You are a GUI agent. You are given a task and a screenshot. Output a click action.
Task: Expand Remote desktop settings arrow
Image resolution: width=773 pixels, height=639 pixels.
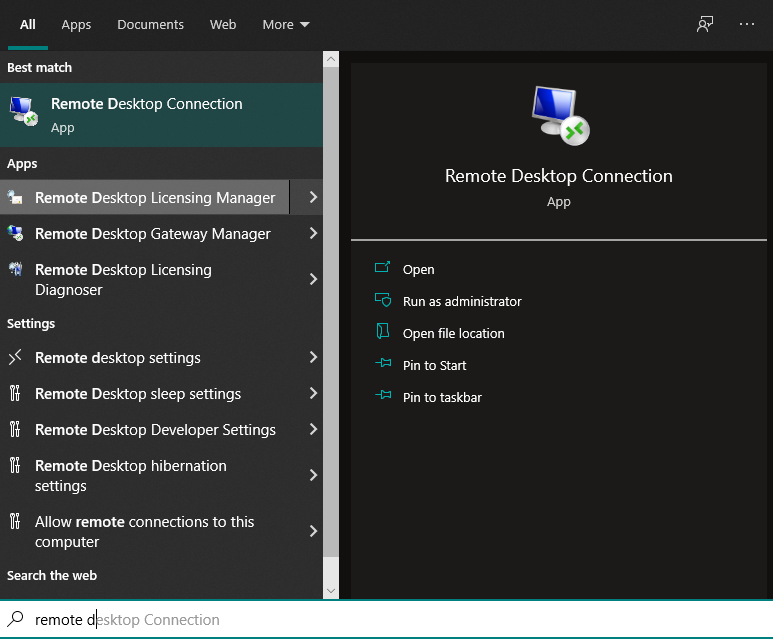click(x=313, y=357)
